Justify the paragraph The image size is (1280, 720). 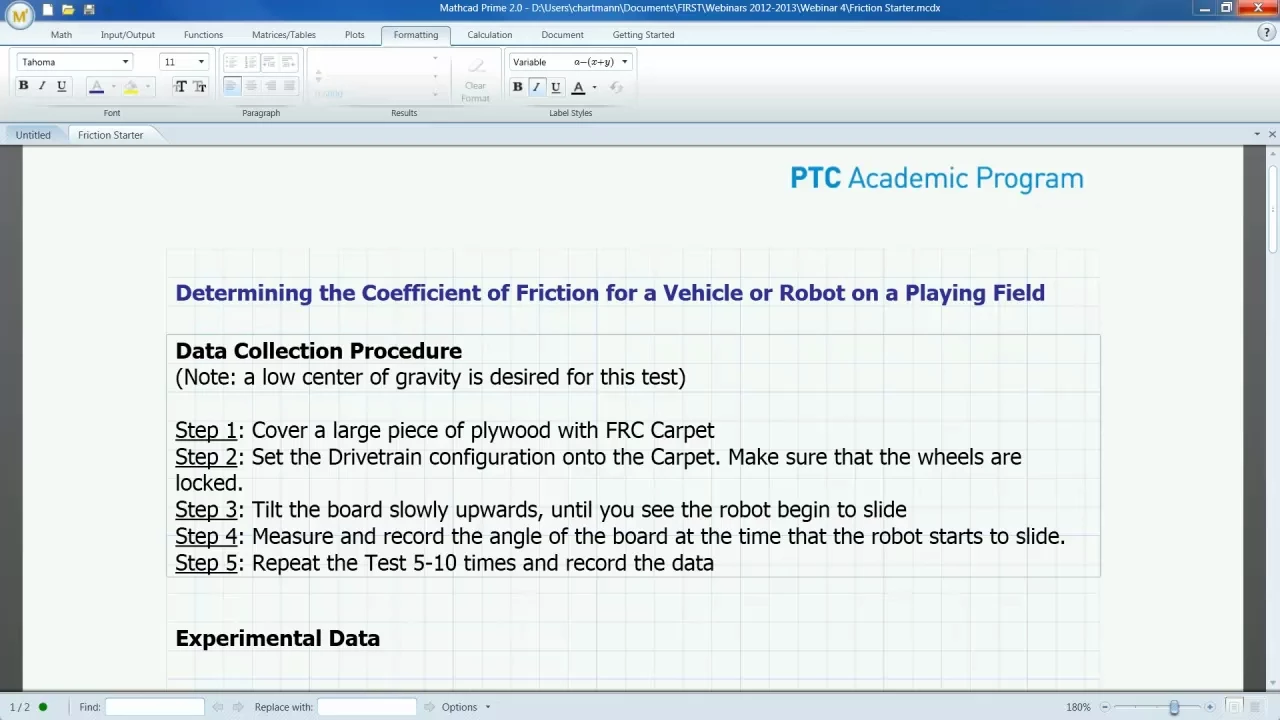coord(289,86)
